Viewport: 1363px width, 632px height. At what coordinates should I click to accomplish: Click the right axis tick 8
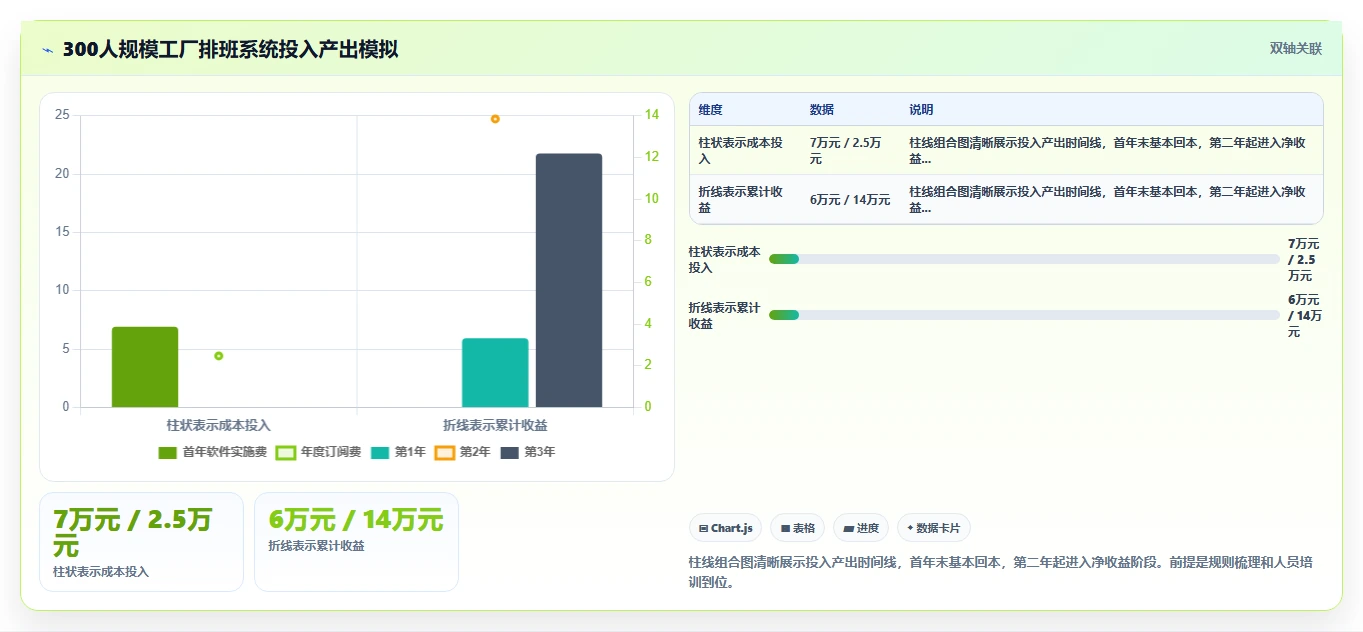[x=648, y=240]
